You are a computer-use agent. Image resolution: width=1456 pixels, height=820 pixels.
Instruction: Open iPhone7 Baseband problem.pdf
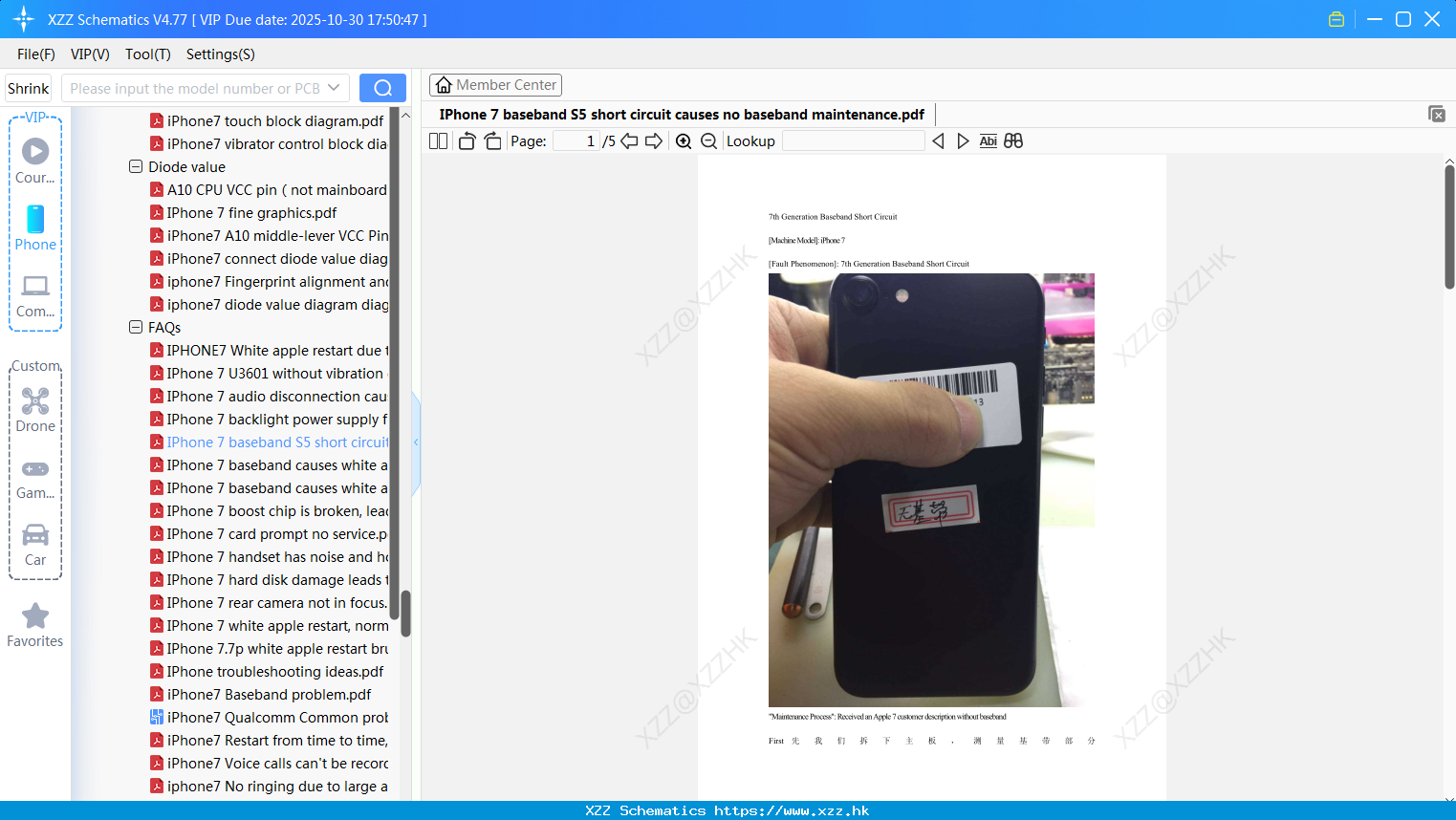tap(261, 694)
